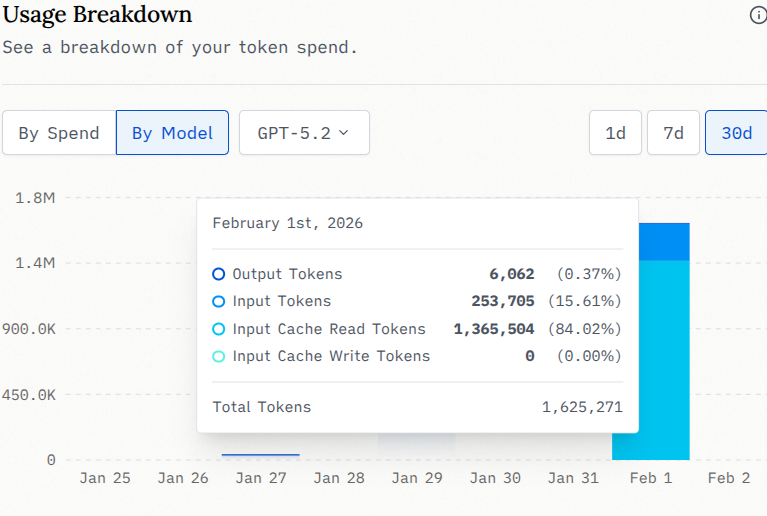Select the 30d time range
The height and width of the screenshot is (516, 767).
(x=736, y=133)
